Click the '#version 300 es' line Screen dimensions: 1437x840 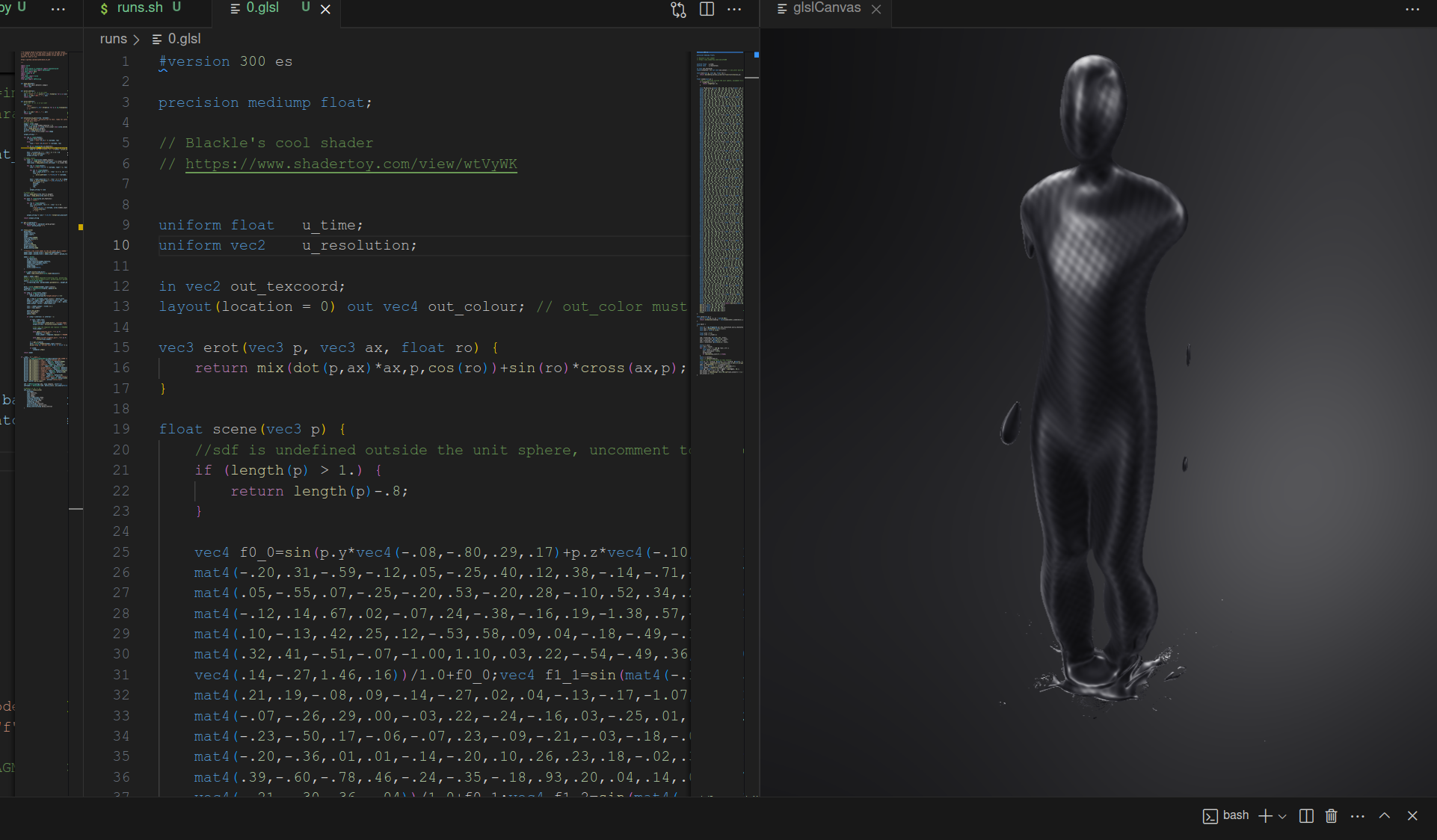pos(225,61)
